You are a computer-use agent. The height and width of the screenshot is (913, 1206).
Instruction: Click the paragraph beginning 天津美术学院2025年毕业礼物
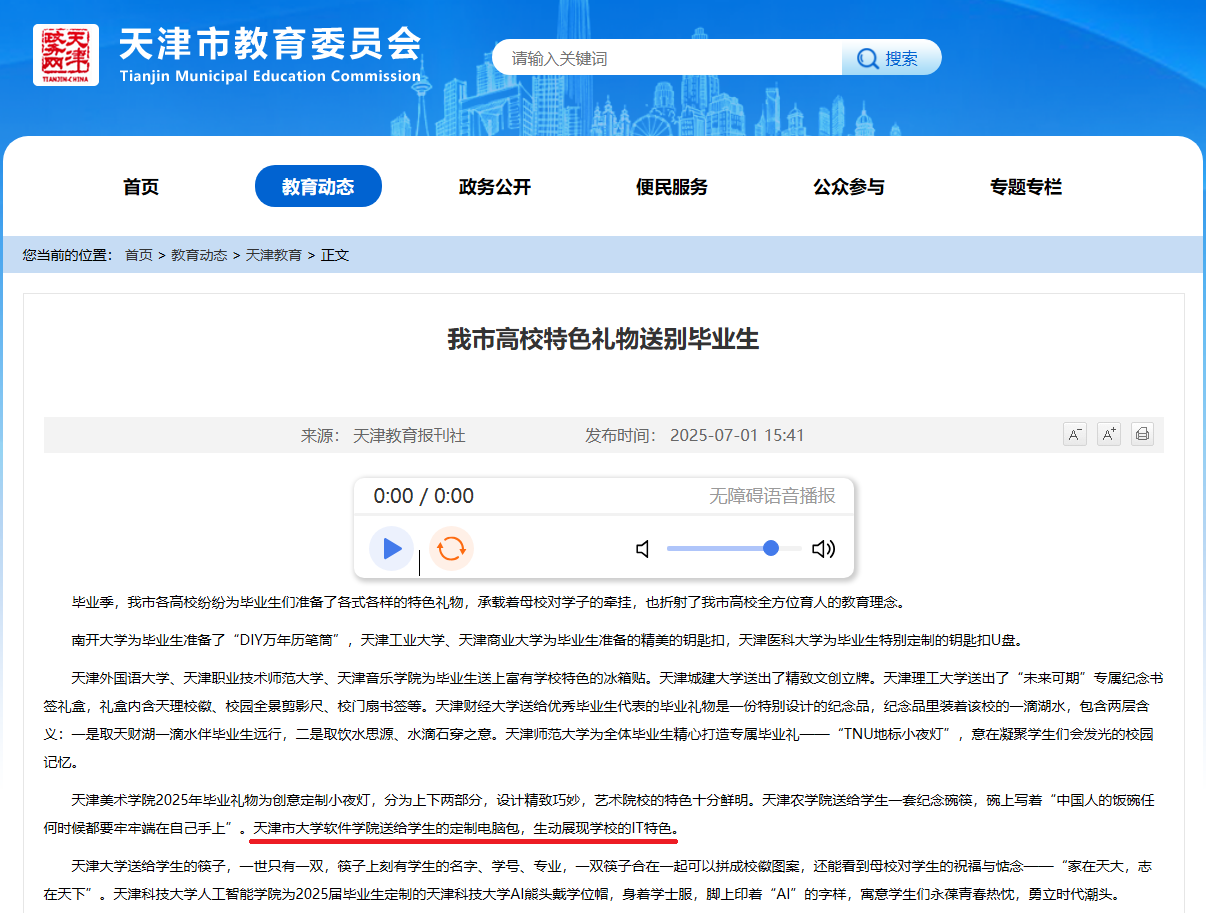point(603,814)
